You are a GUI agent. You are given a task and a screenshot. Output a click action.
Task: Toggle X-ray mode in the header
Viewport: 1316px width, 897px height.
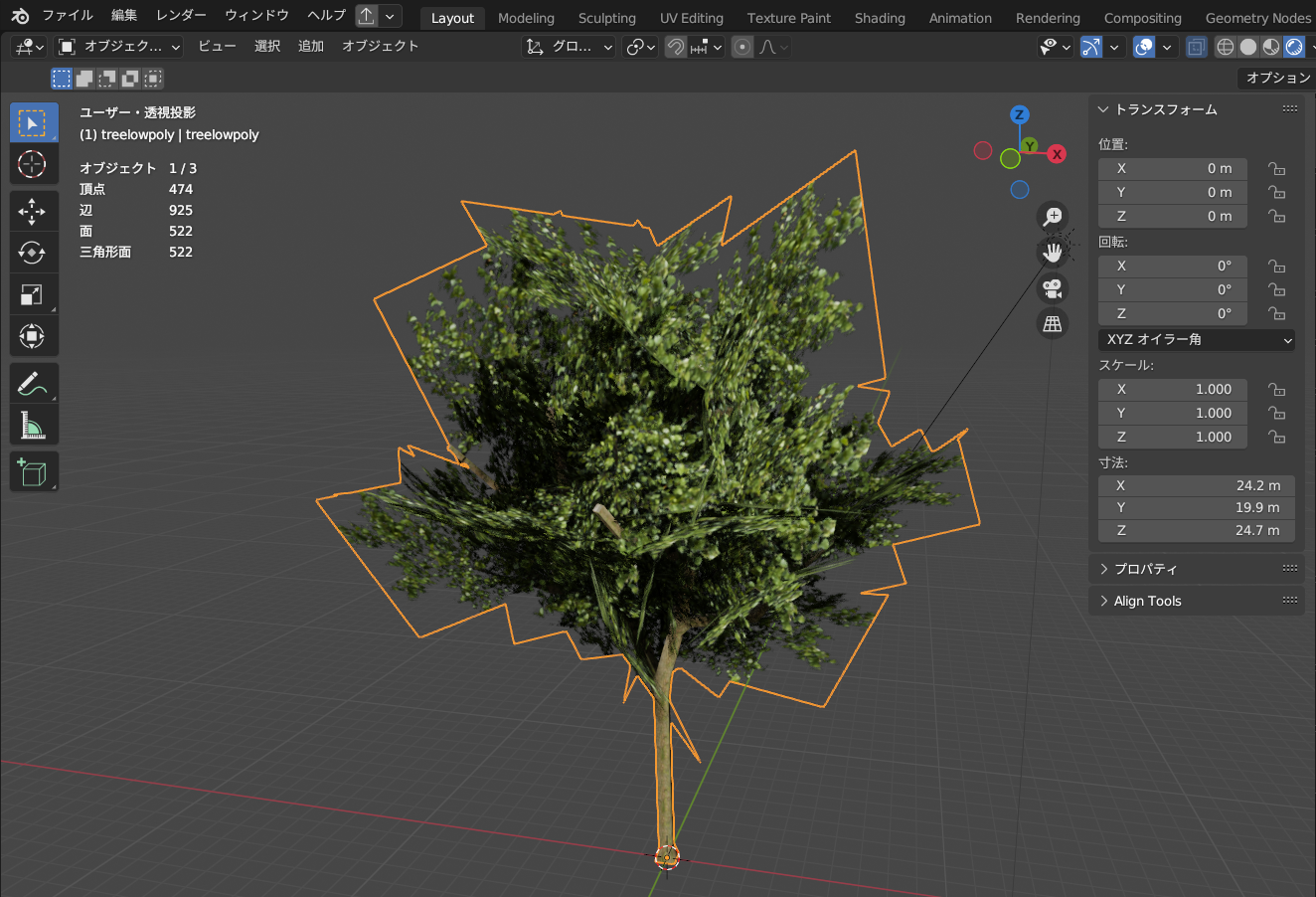(1196, 46)
